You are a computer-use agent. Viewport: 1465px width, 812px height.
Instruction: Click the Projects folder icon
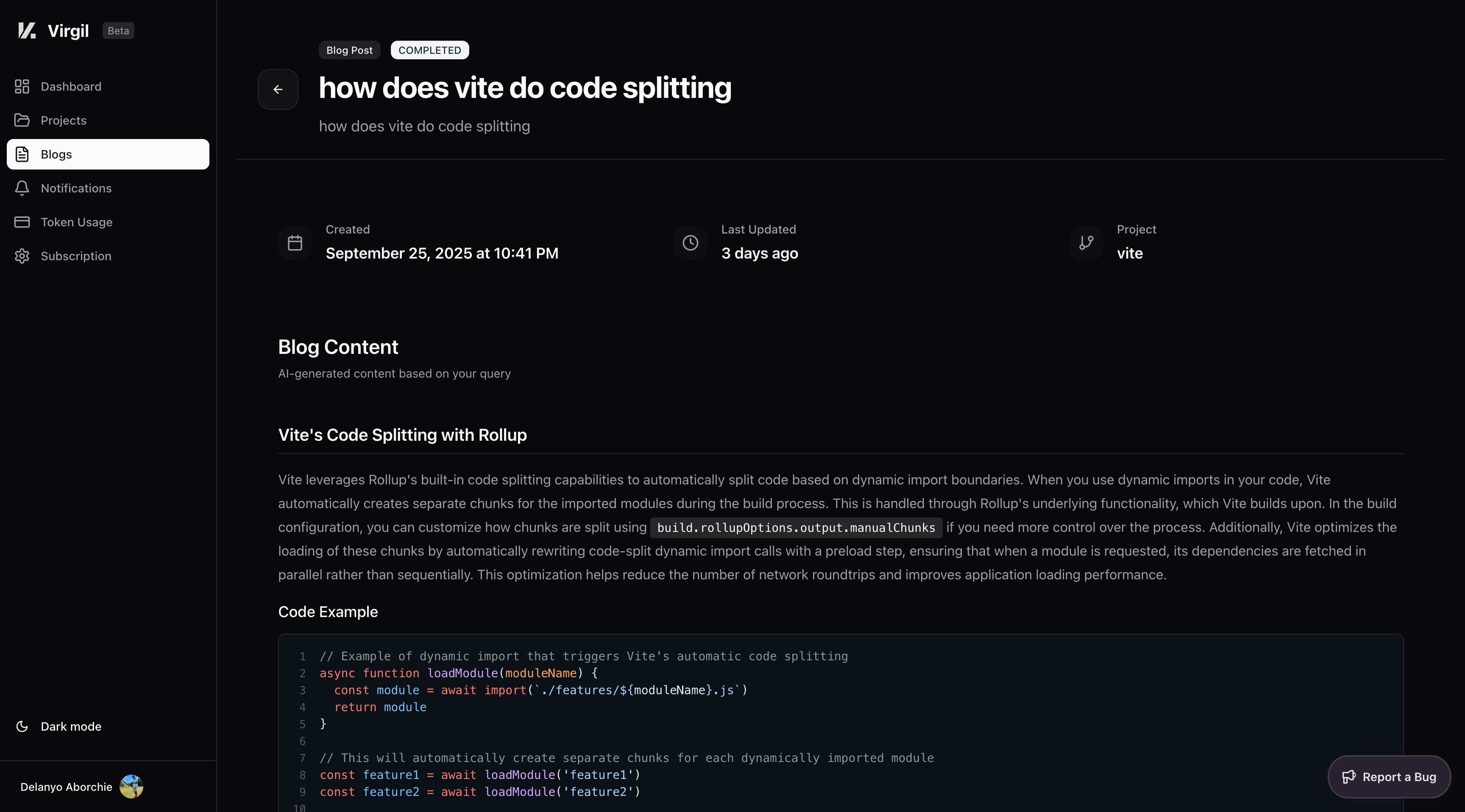[x=22, y=120]
